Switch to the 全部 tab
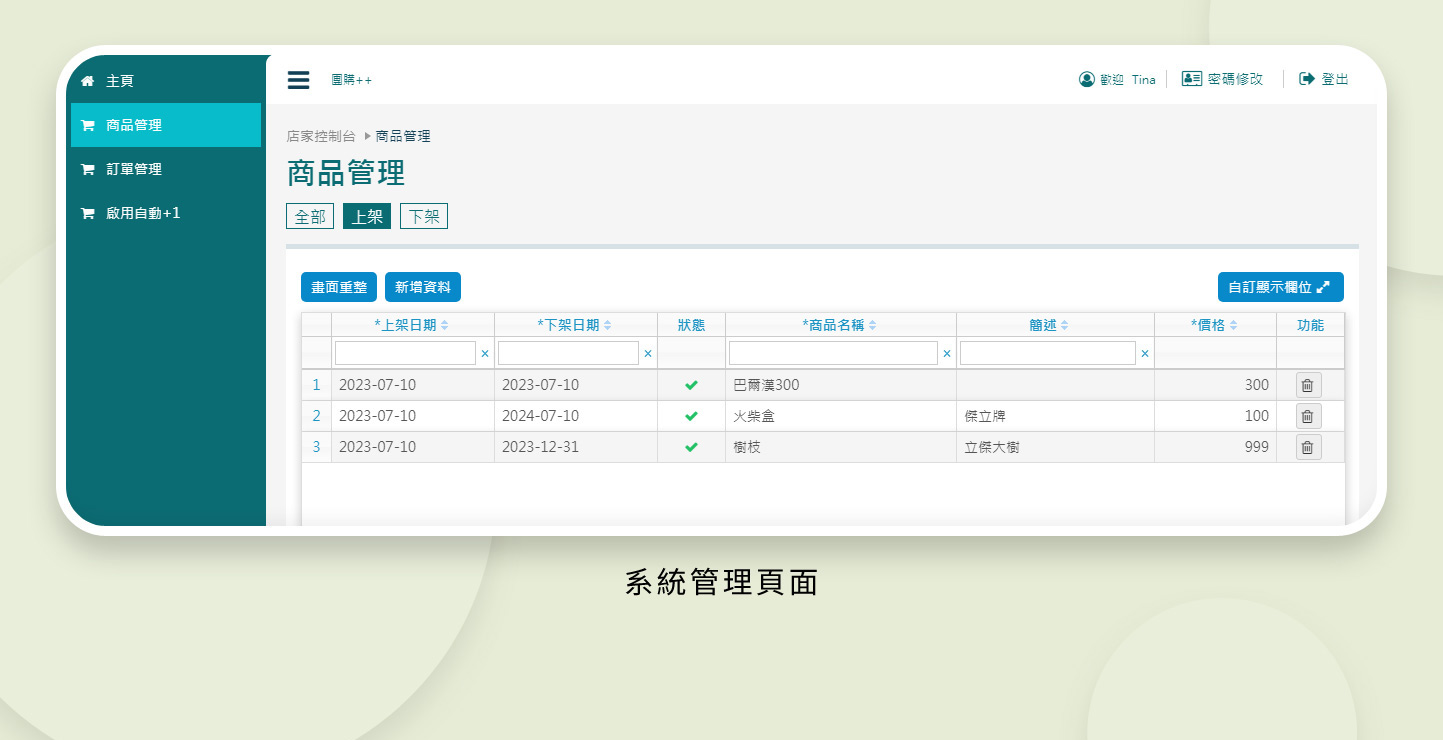The image size is (1443, 740). pyautogui.click(x=310, y=215)
